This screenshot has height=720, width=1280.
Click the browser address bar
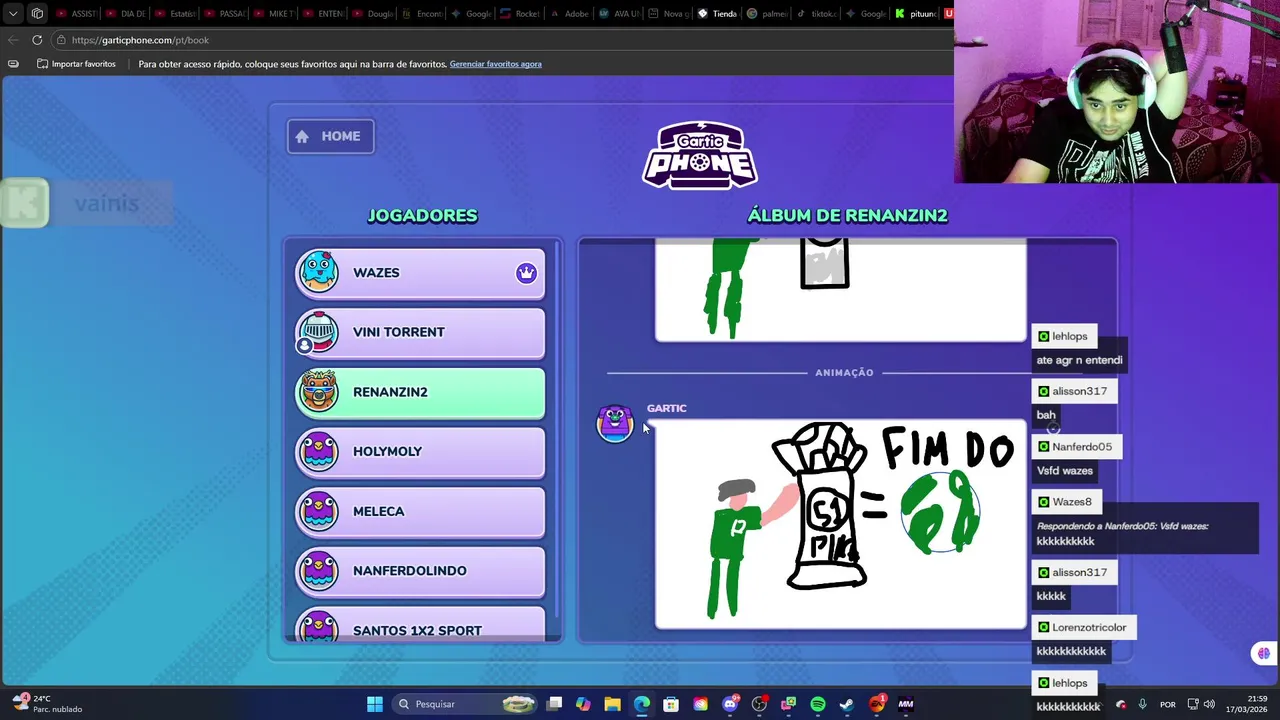[x=500, y=40]
